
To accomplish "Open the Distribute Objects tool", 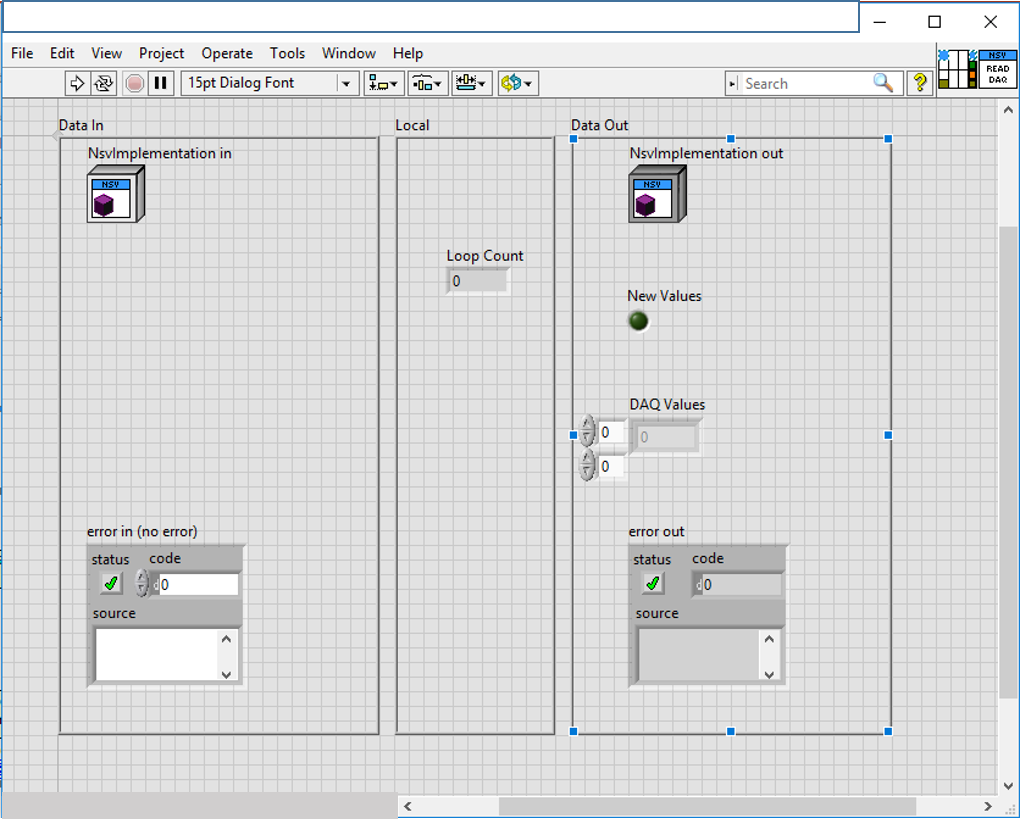I will click(427, 83).
